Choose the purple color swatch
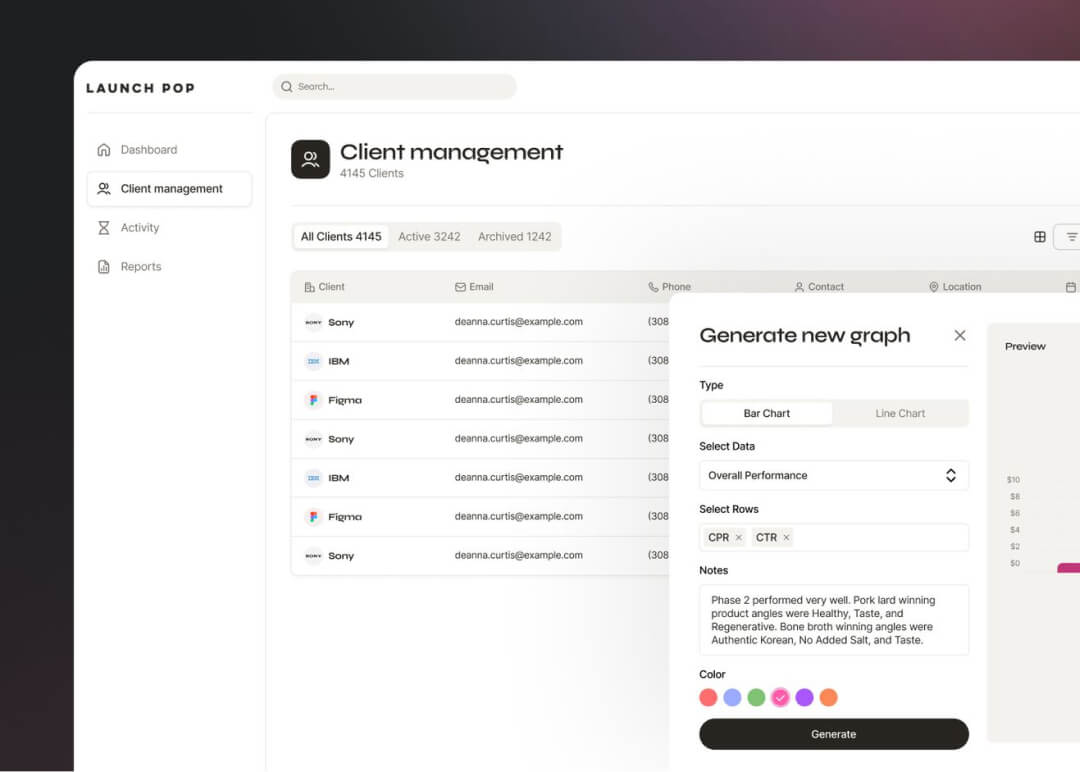The width and height of the screenshot is (1080, 772). [x=804, y=698]
